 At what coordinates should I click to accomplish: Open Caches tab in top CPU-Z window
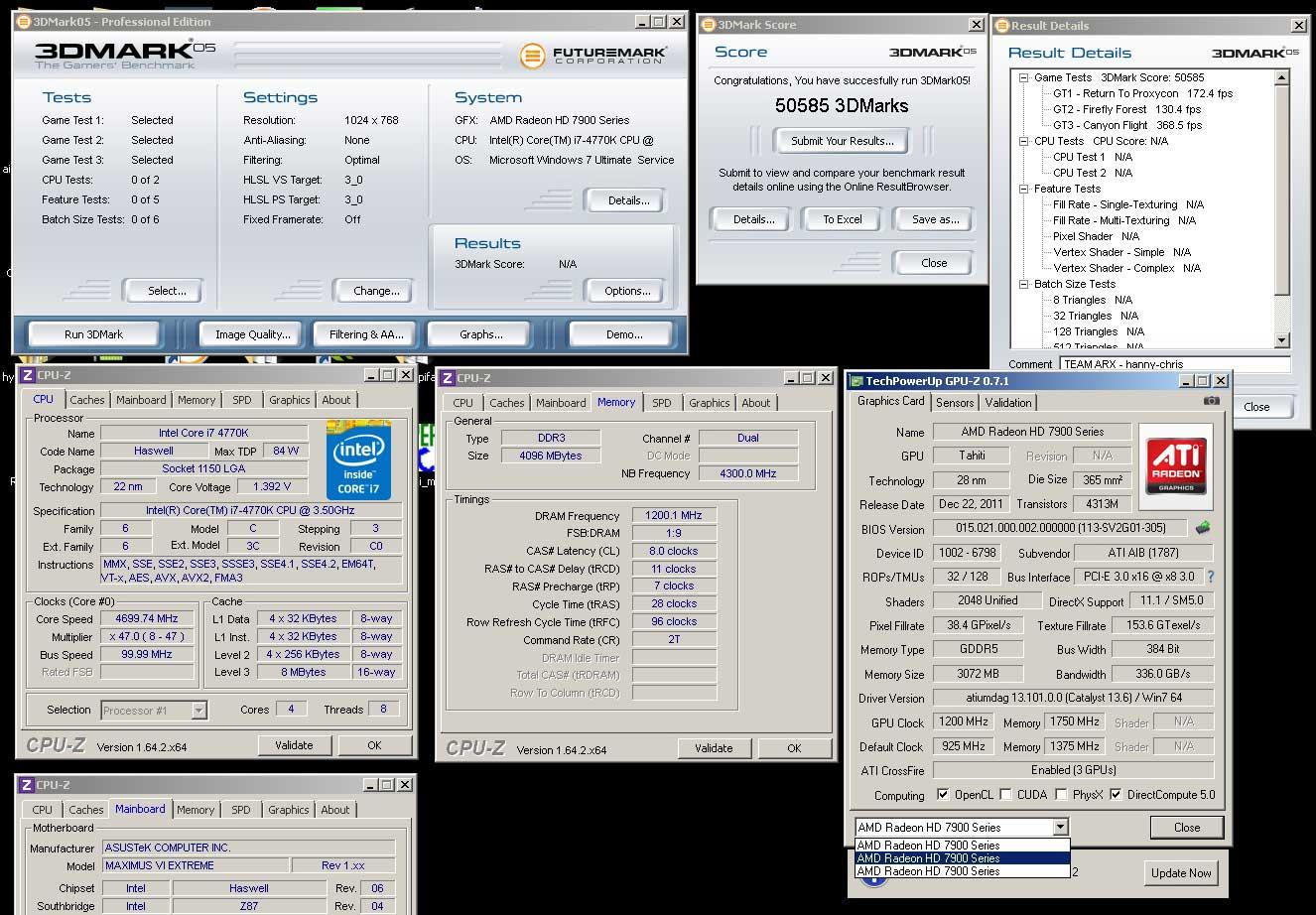87,400
